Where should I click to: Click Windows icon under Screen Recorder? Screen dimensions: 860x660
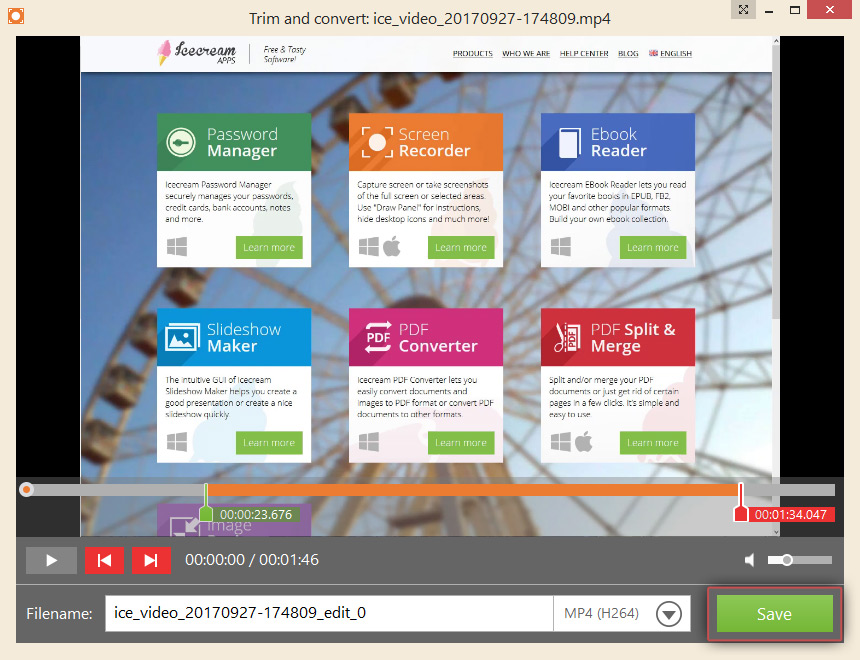tap(369, 247)
